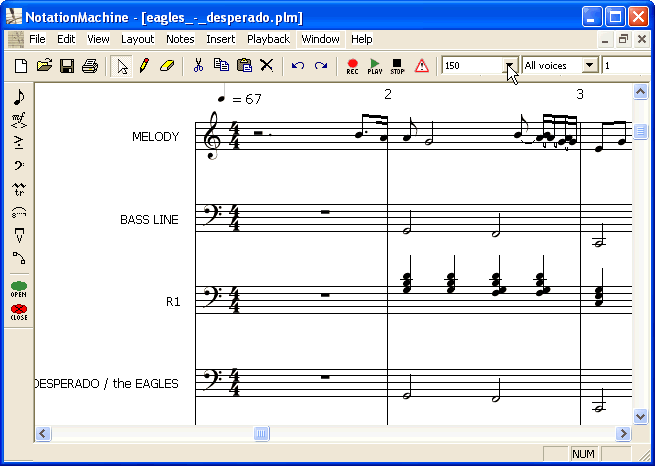Click the vertical scrollbar down arrow
The width and height of the screenshot is (655, 466).
(x=640, y=415)
